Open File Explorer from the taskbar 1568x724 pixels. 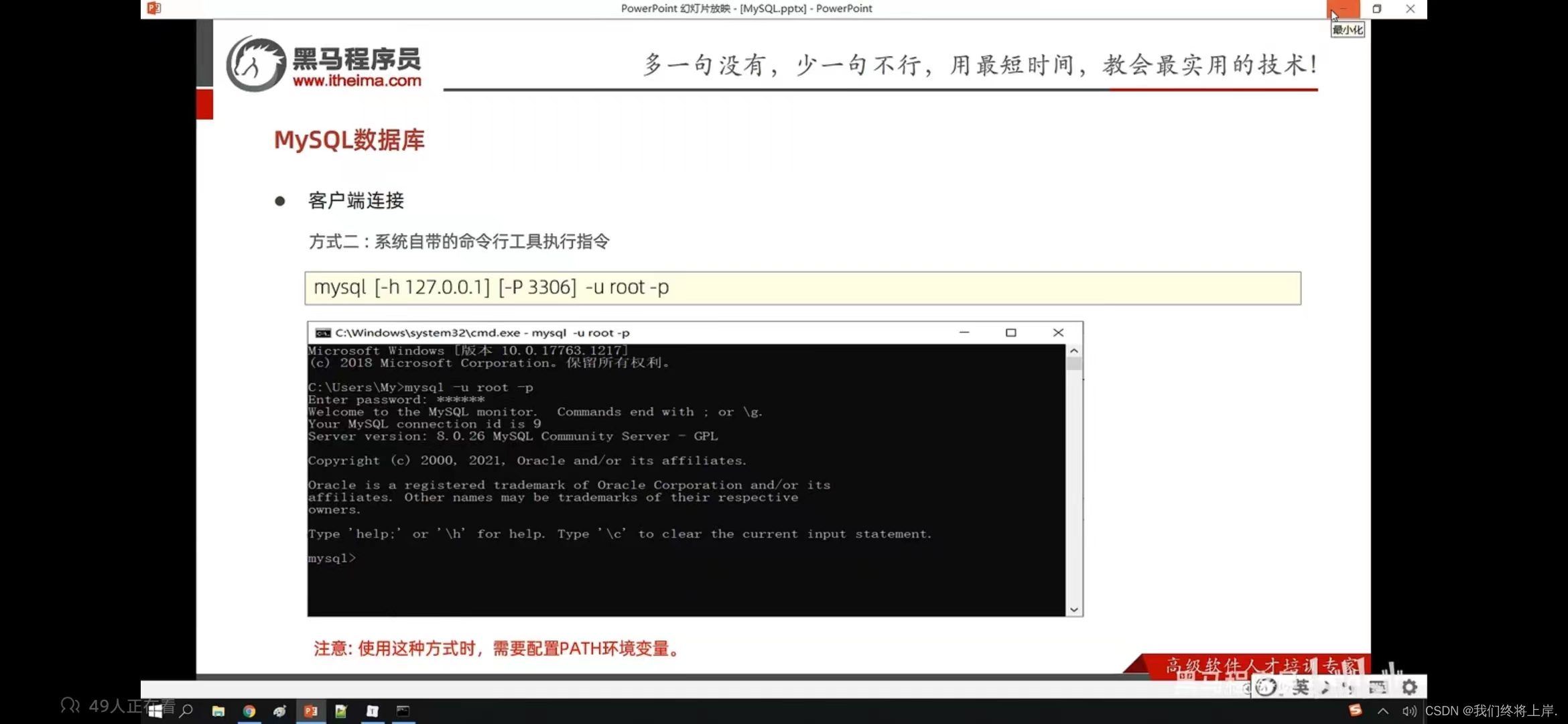click(x=218, y=711)
